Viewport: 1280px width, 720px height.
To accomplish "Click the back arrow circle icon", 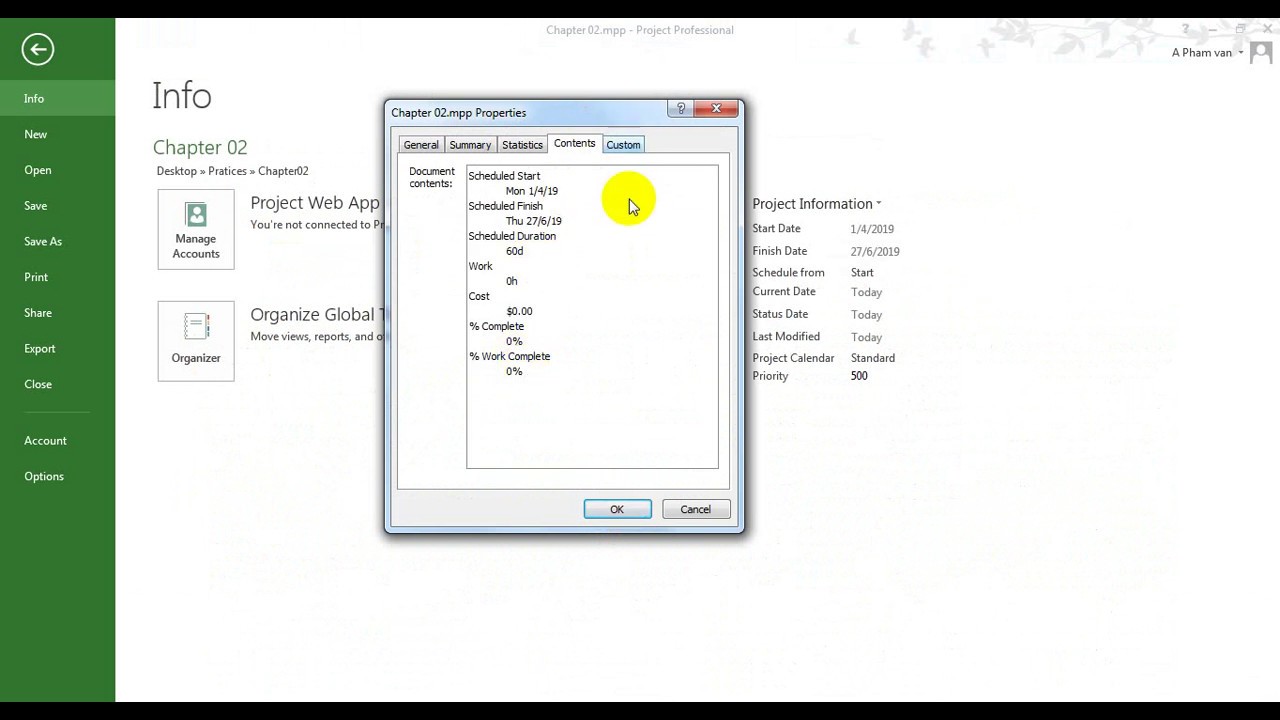I will pos(38,49).
